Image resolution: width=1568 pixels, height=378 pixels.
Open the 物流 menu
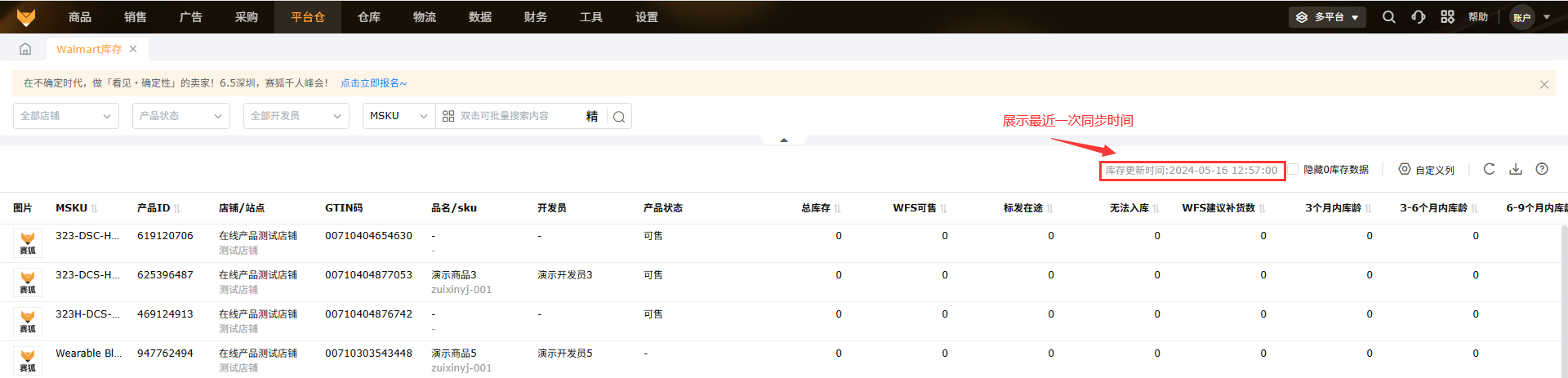tap(425, 17)
